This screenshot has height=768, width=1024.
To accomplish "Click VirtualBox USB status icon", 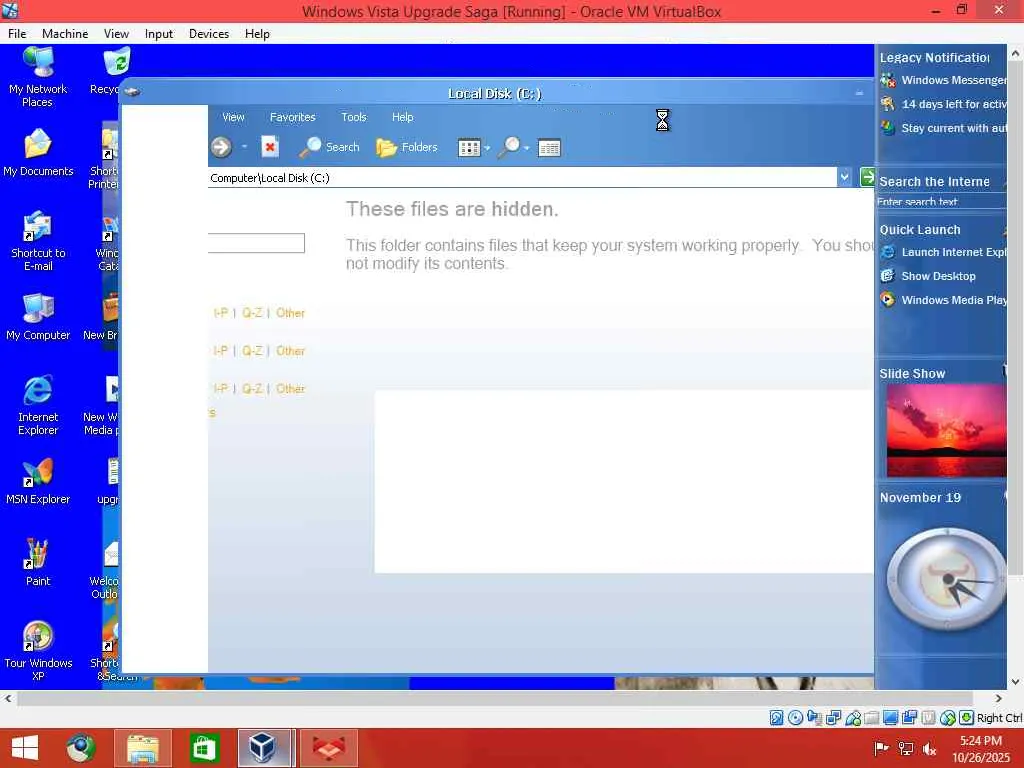I will pyautogui.click(x=853, y=718).
